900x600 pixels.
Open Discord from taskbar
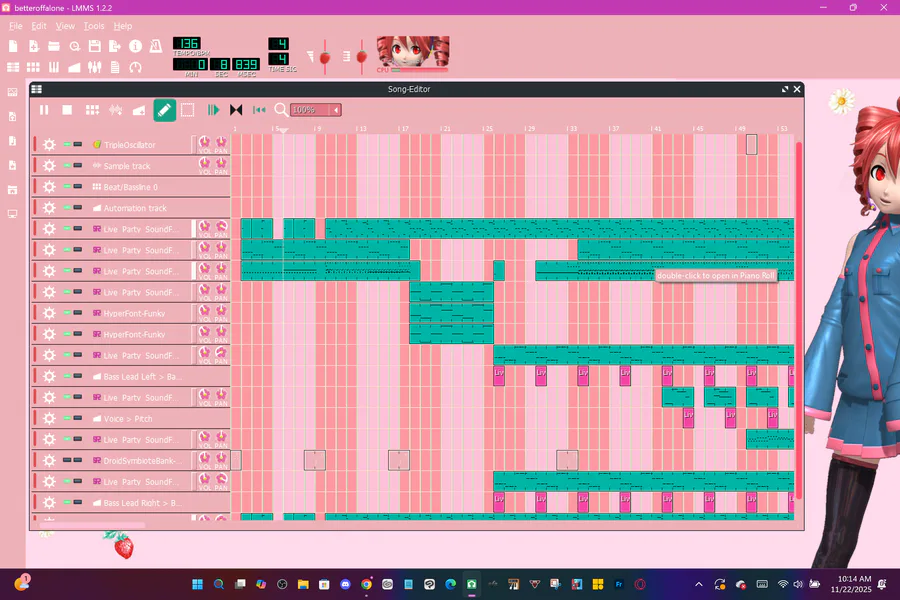tap(345, 584)
